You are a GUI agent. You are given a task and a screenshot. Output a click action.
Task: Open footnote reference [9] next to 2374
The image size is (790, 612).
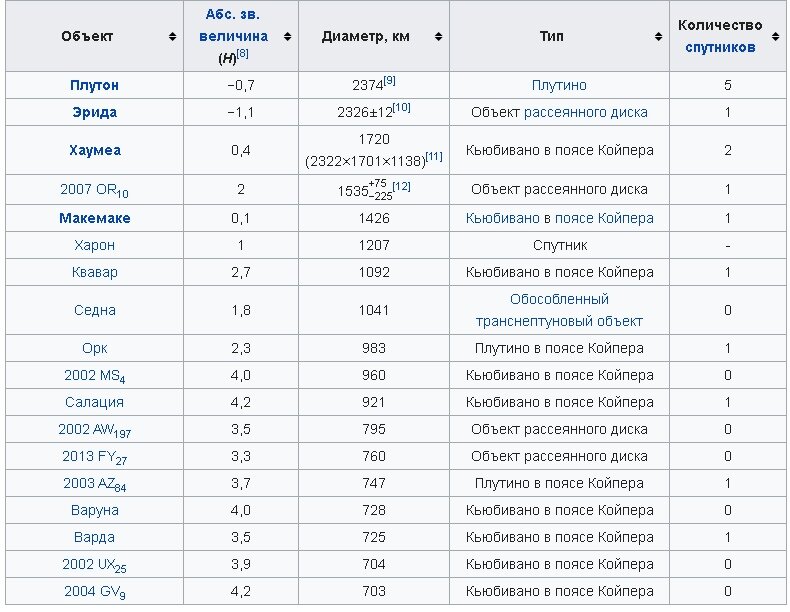(x=390, y=81)
